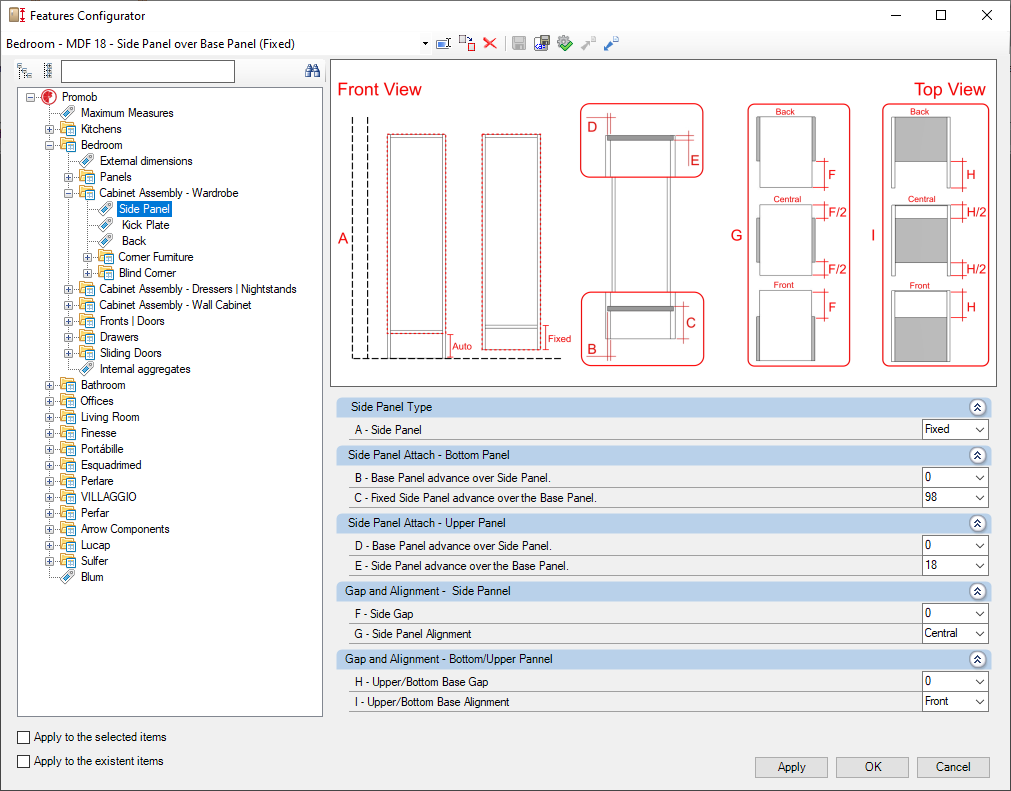The width and height of the screenshot is (1011, 791).
Task: Expand the Fronts | Doors tree node
Action: 68,321
